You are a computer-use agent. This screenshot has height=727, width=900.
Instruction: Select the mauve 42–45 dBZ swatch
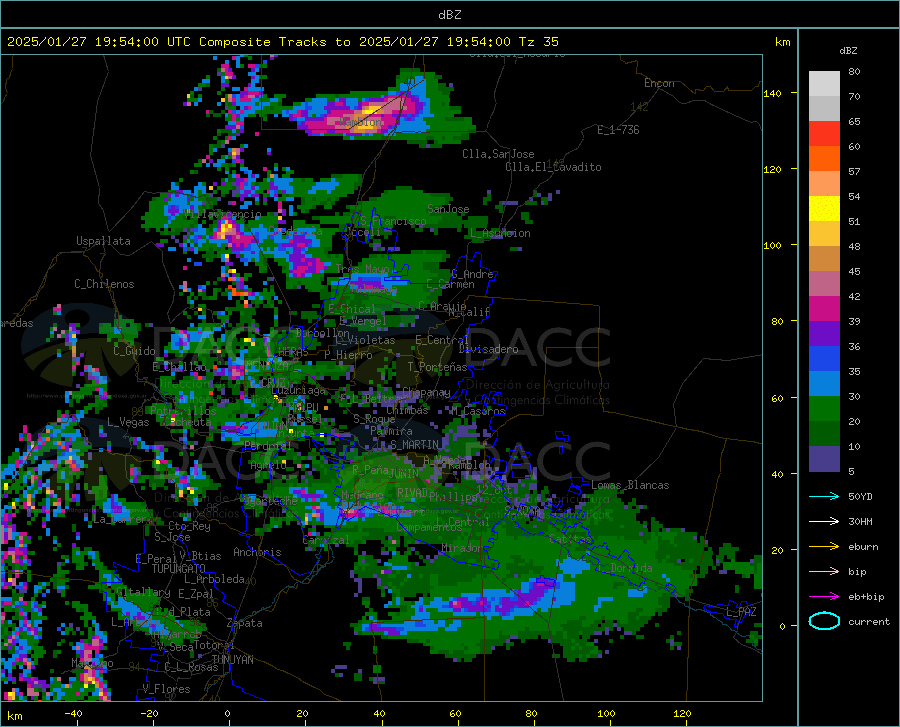pyautogui.click(x=824, y=284)
